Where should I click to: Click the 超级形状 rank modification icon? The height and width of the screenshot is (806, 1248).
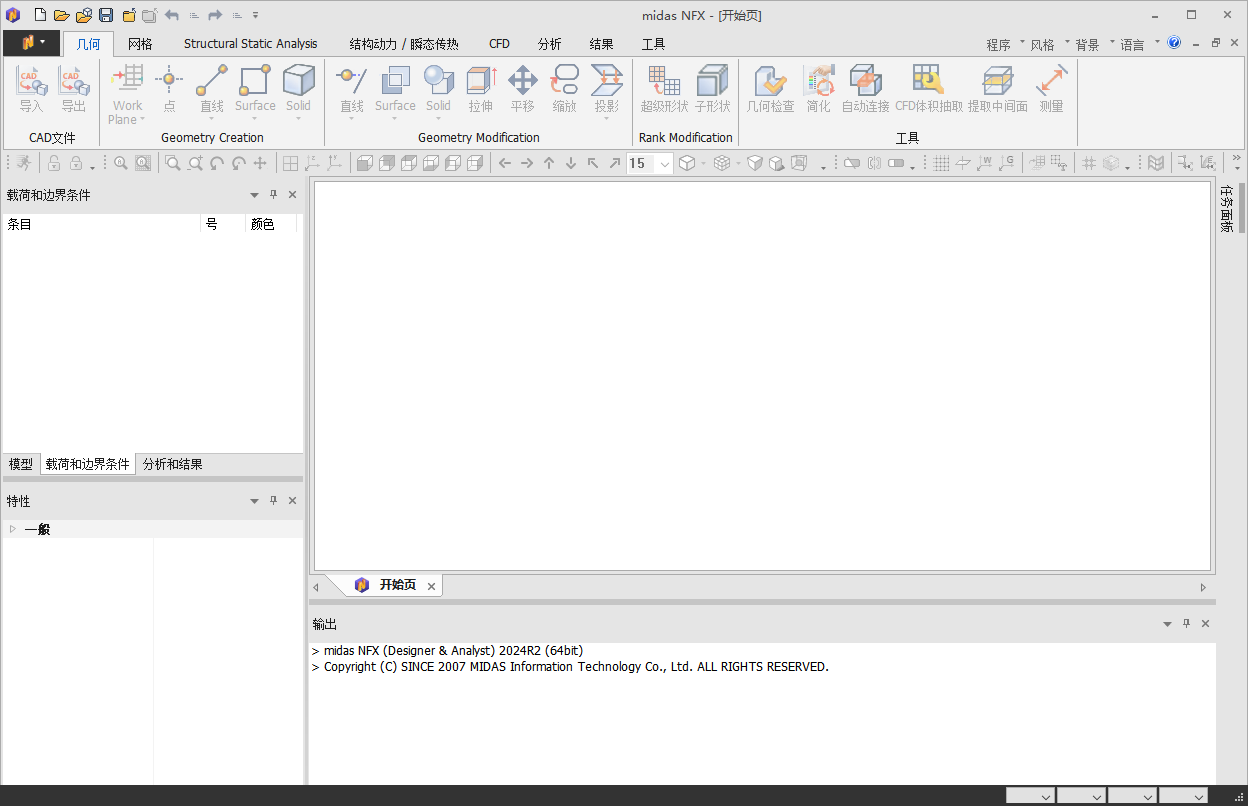[x=665, y=89]
